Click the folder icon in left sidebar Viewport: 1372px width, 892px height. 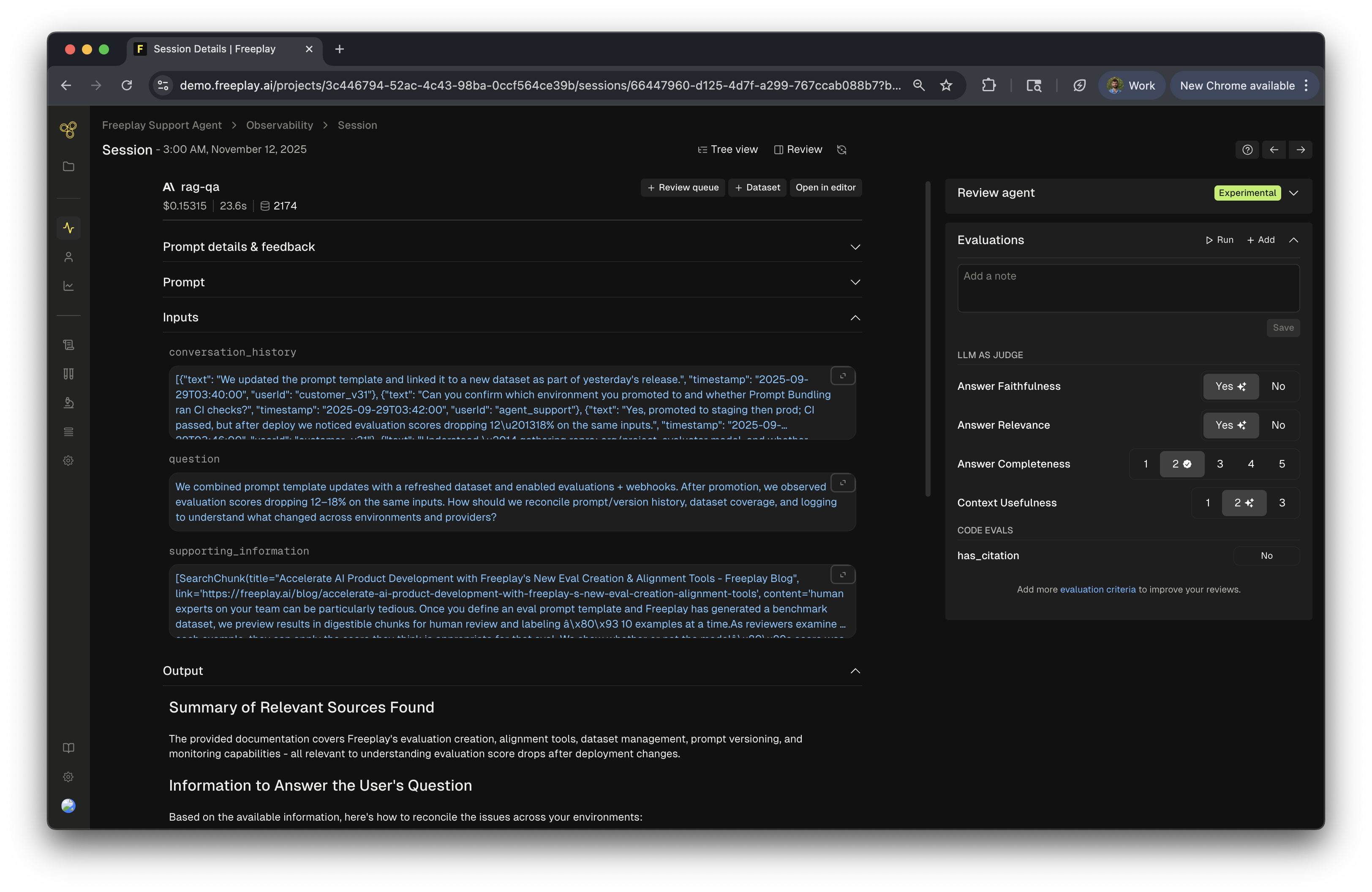coord(68,166)
